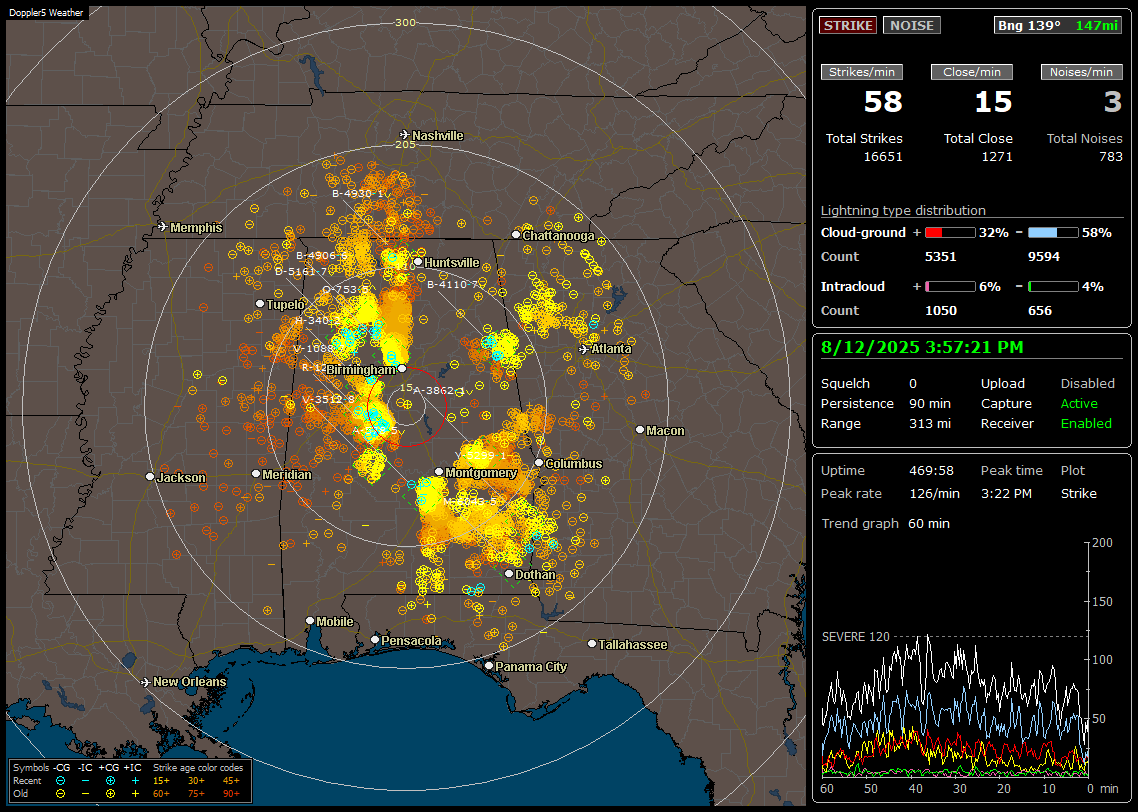Click storm cell label D-5161-7

click(x=300, y=271)
